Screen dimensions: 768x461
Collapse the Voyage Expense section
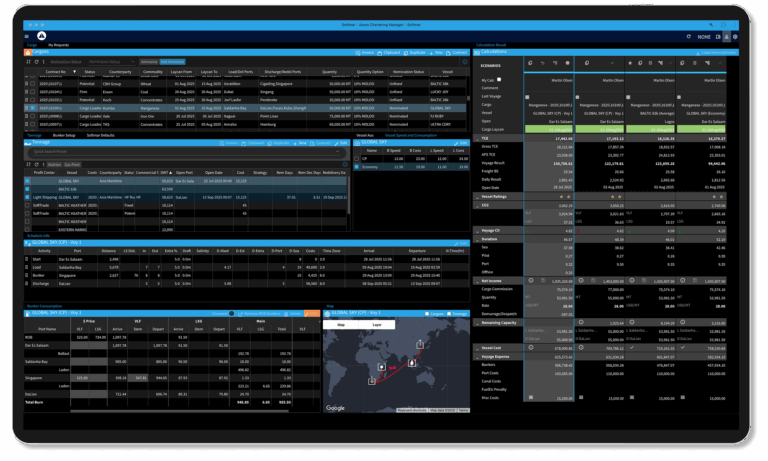click(478, 357)
